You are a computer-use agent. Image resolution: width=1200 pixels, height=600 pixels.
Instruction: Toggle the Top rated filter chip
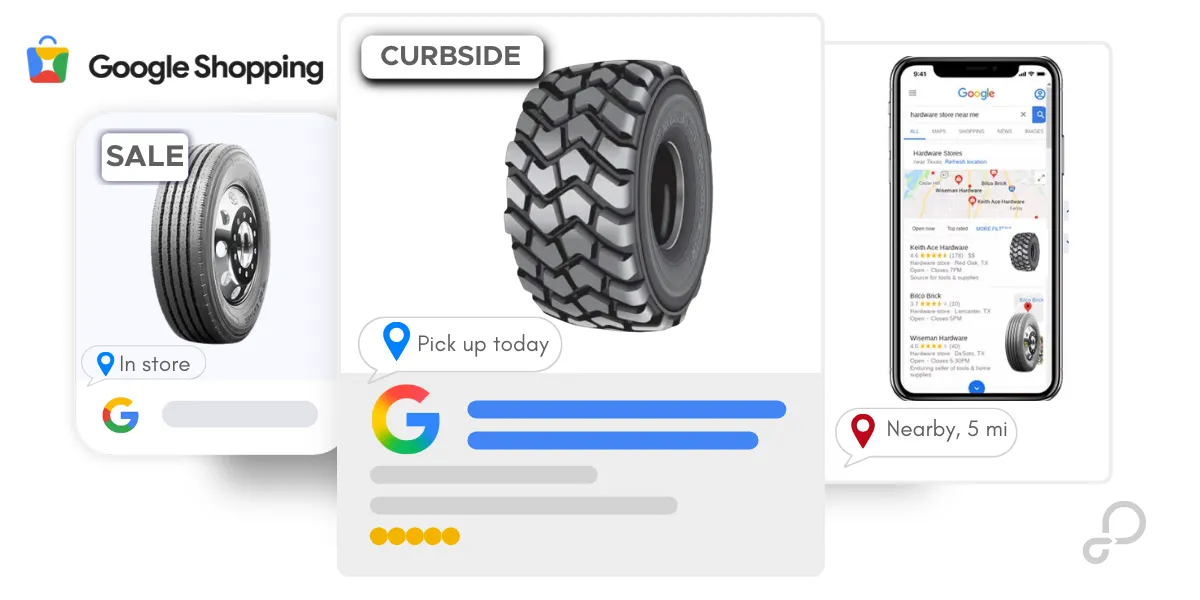[957, 228]
